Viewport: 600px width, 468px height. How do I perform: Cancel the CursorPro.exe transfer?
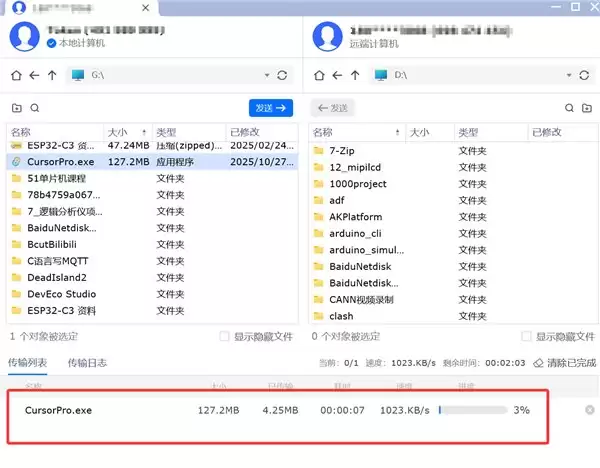[x=590, y=410]
